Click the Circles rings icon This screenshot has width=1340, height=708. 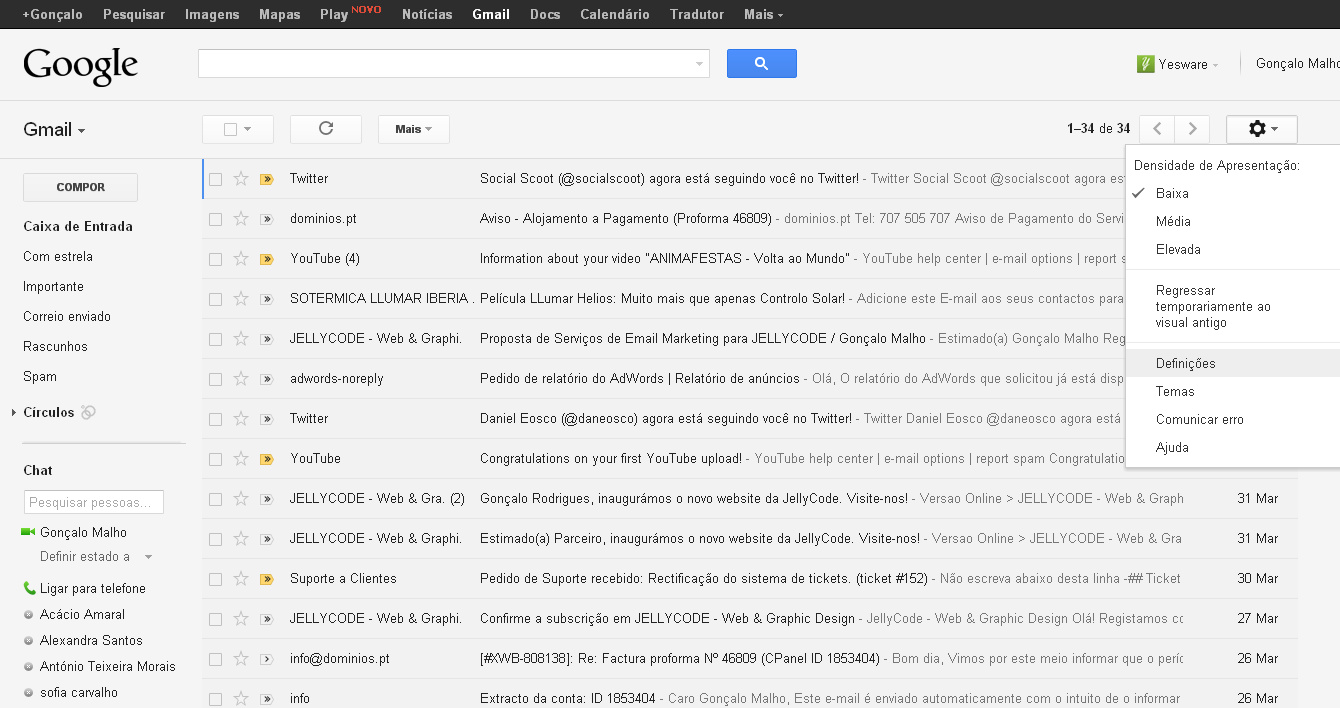pyautogui.click(x=88, y=412)
